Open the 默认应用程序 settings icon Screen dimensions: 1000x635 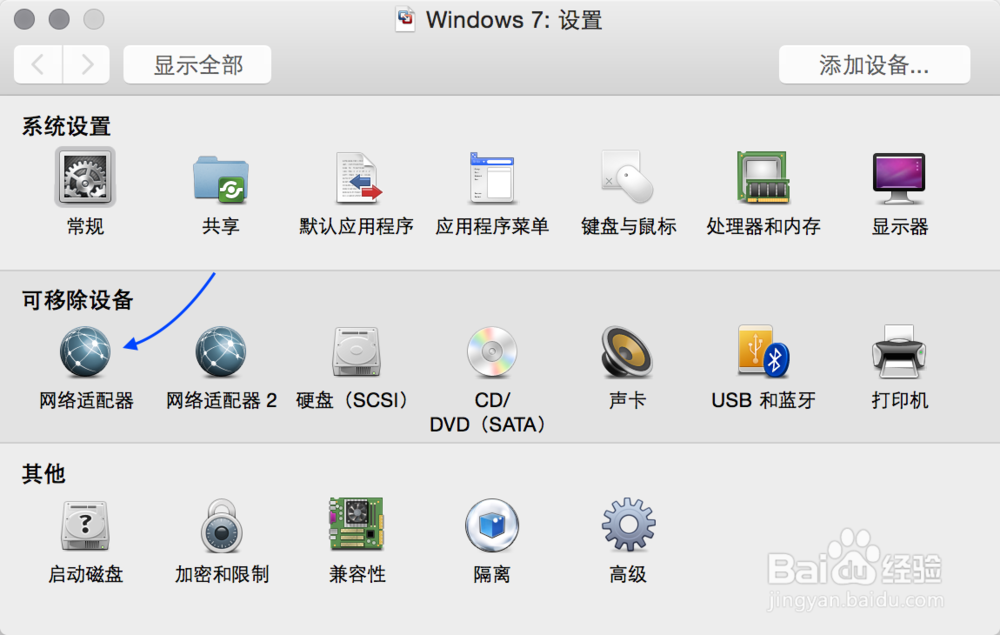(358, 178)
